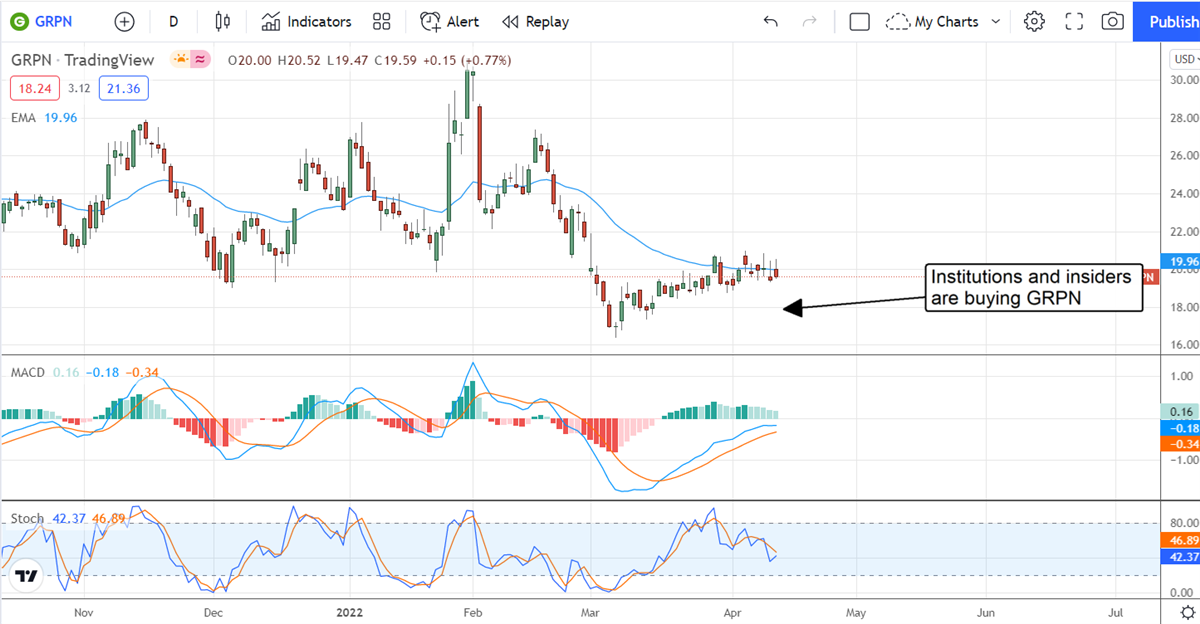
Task: Open the GRPN symbol search field
Action: tap(50, 21)
